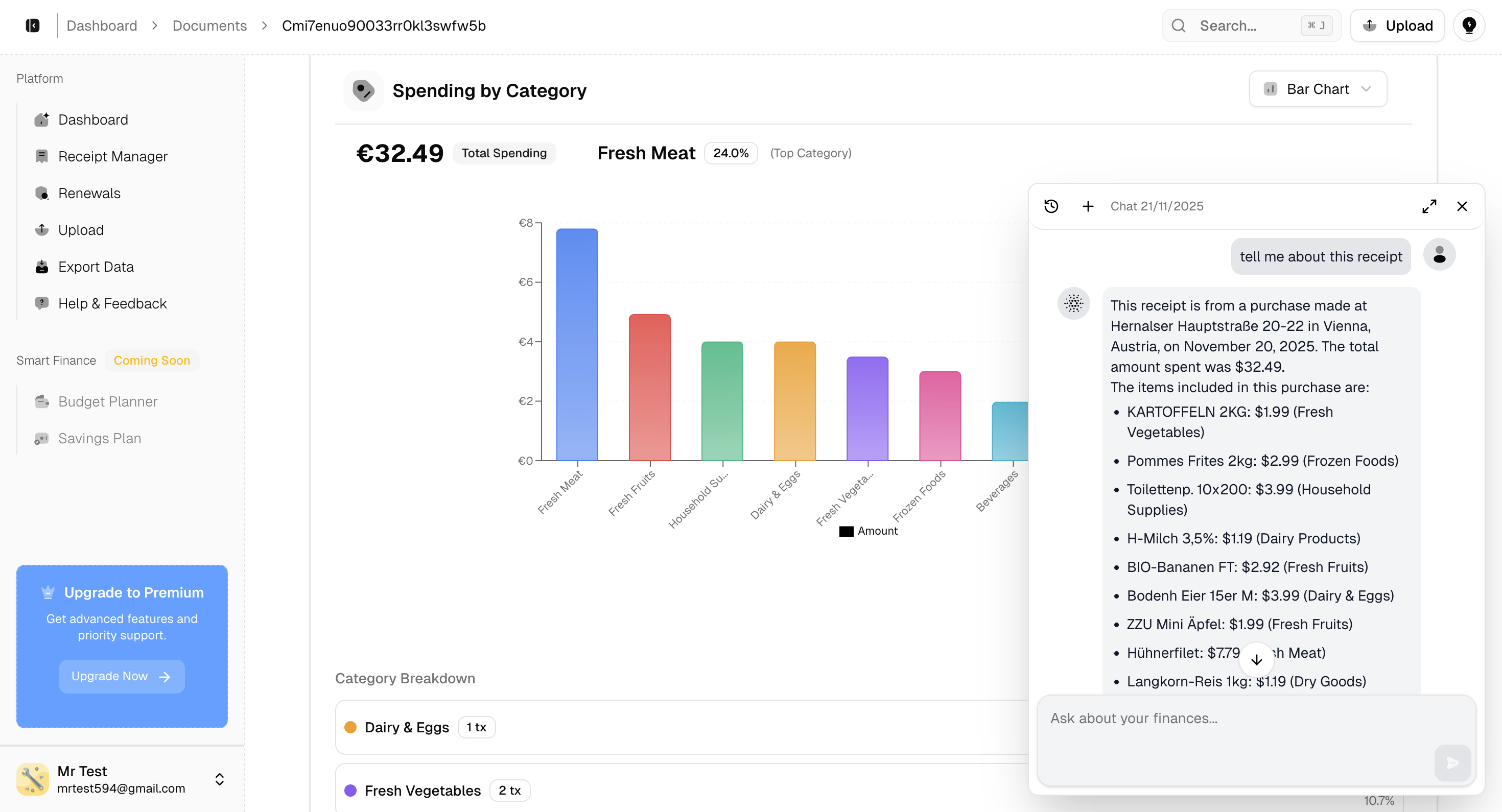1502x812 pixels.
Task: Toggle the sidebar collapse icon
Action: pyautogui.click(x=33, y=26)
